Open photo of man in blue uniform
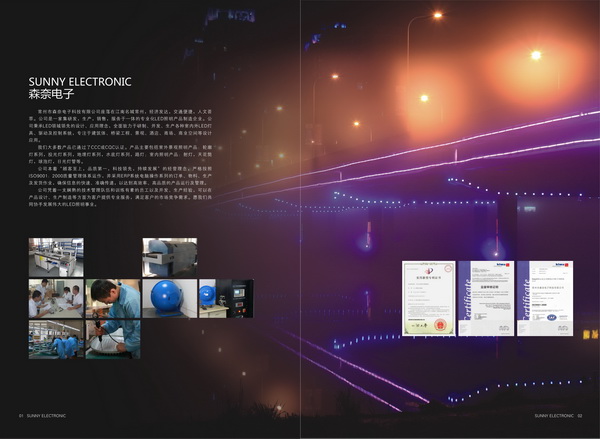The width and height of the screenshot is (600, 439). [113, 298]
